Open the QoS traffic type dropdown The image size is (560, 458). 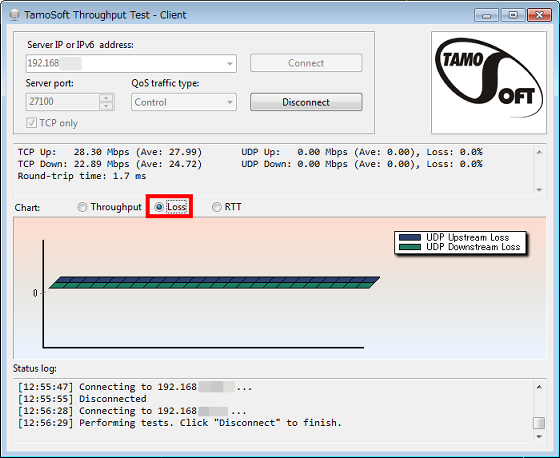coord(230,103)
